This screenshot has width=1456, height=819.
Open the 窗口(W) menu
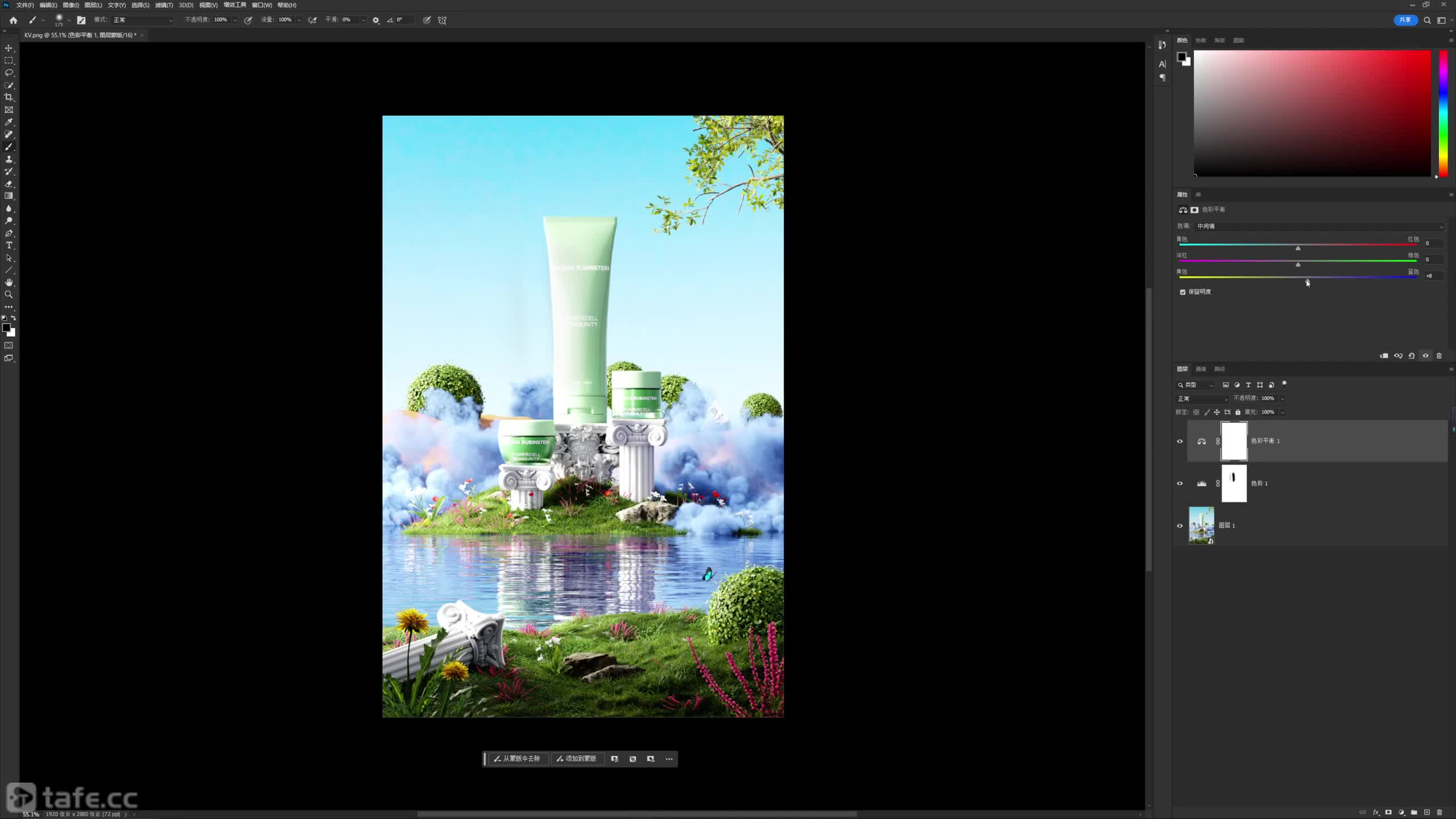point(262,5)
